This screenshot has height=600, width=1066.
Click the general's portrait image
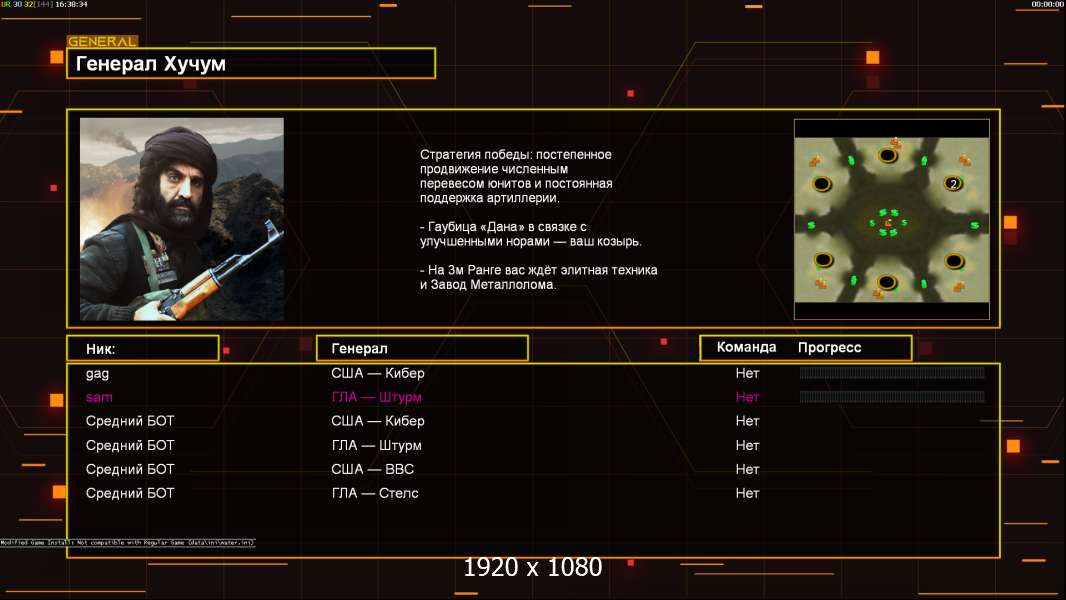[x=182, y=219]
